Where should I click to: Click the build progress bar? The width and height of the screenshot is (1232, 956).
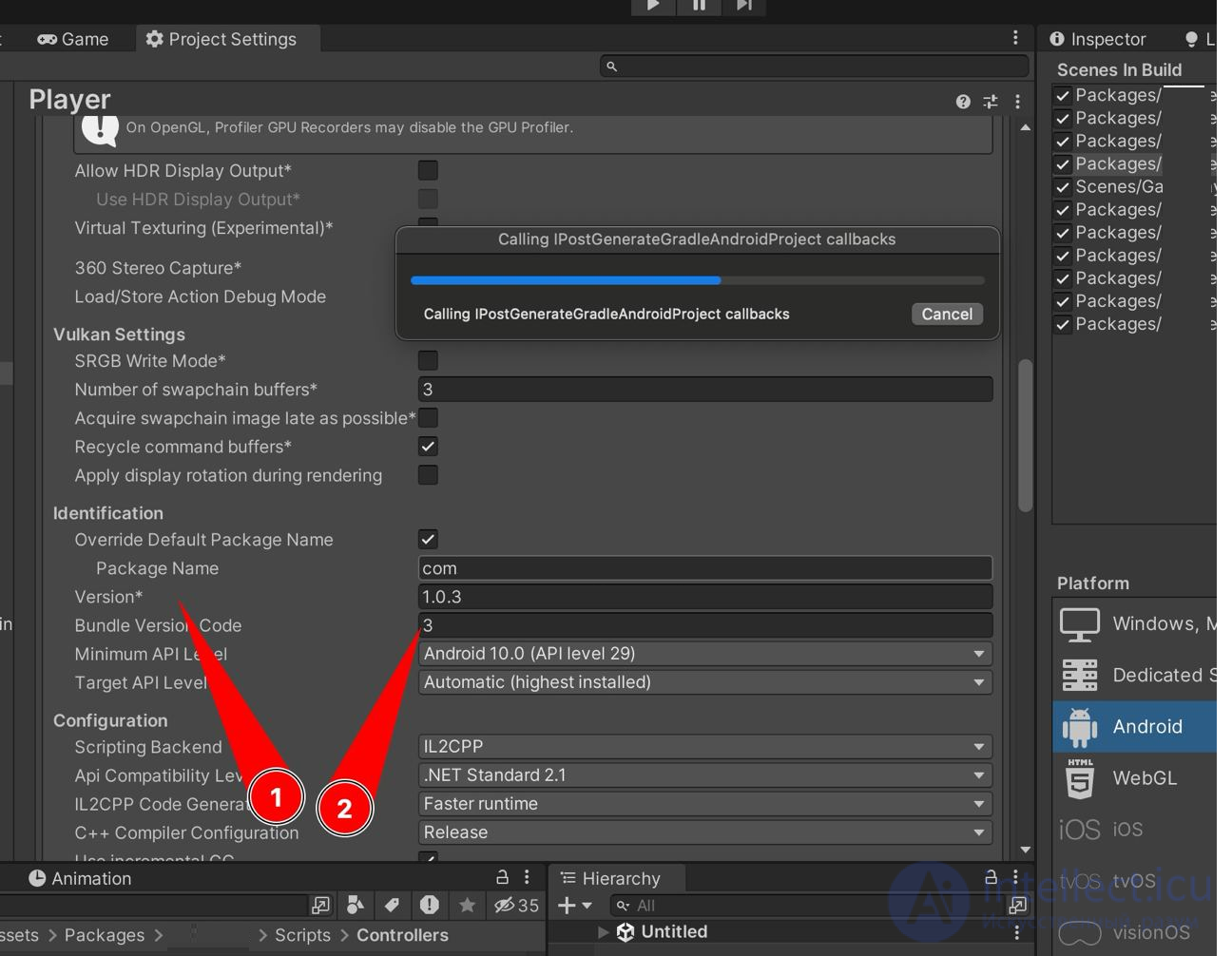698,280
